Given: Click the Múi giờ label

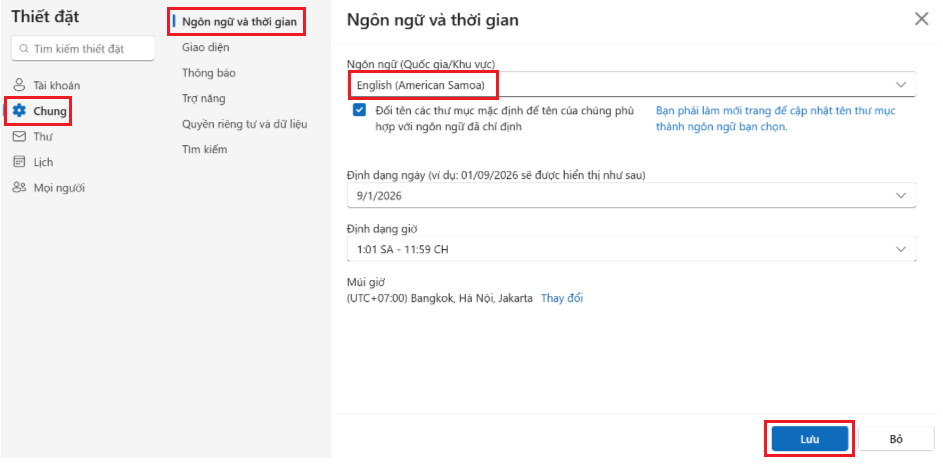Looking at the screenshot, I should click(x=366, y=282).
